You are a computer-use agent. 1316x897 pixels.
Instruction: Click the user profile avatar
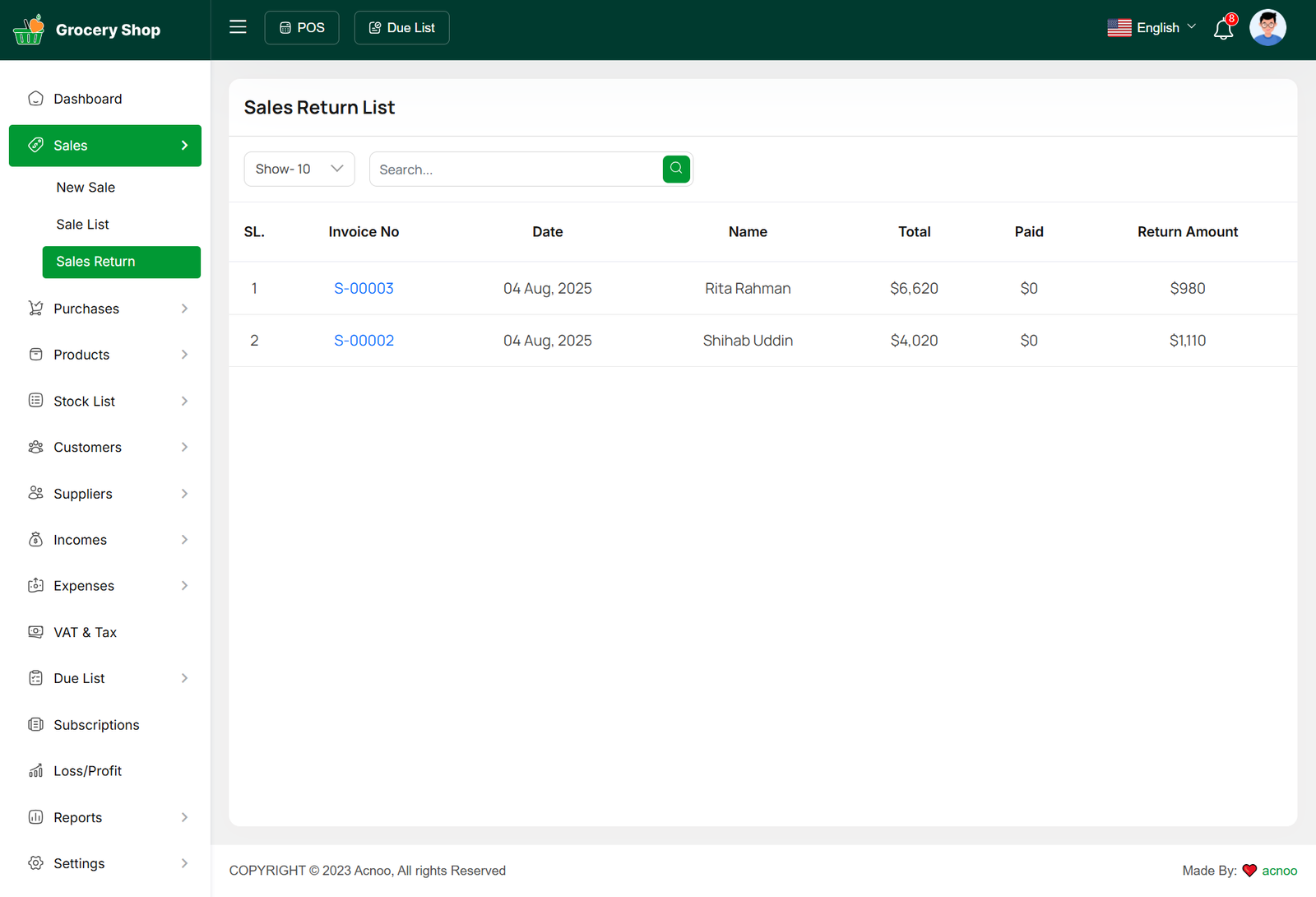point(1267,28)
